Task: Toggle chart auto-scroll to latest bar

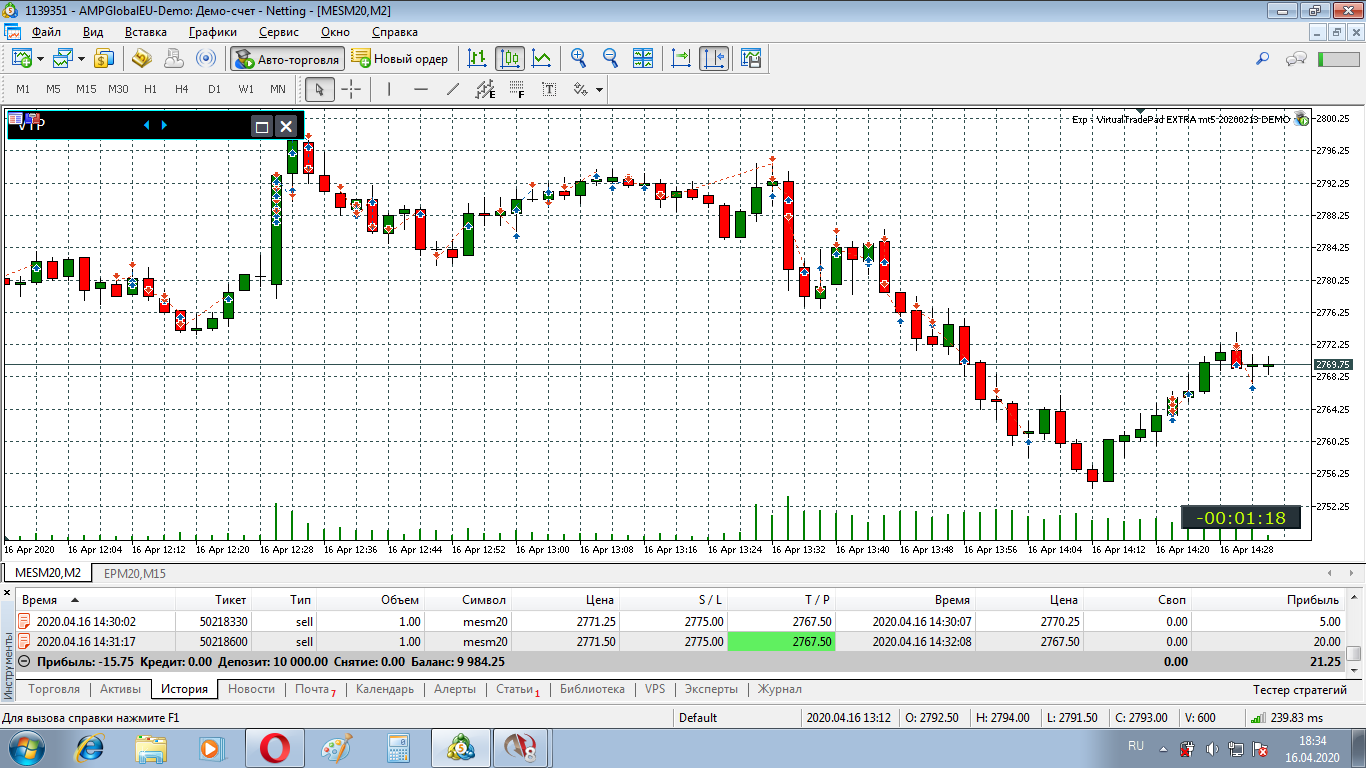Action: click(682, 58)
